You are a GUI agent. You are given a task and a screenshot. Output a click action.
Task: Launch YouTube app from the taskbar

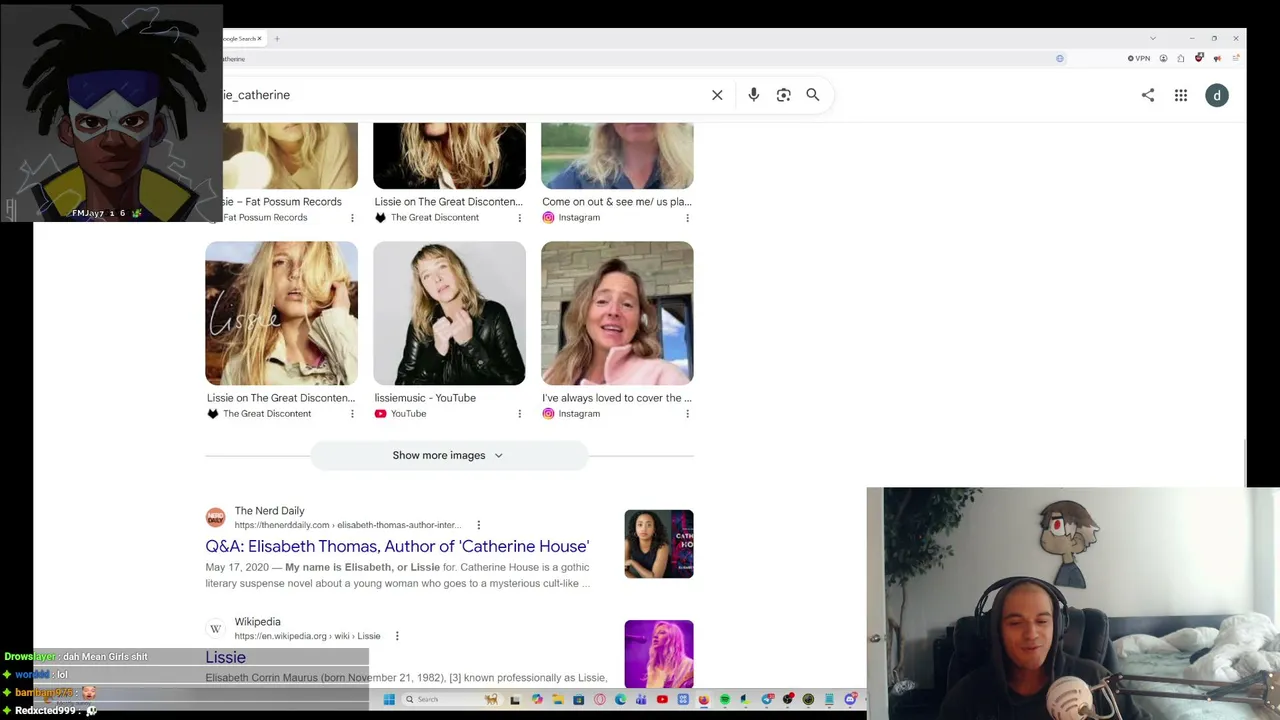tap(662, 700)
